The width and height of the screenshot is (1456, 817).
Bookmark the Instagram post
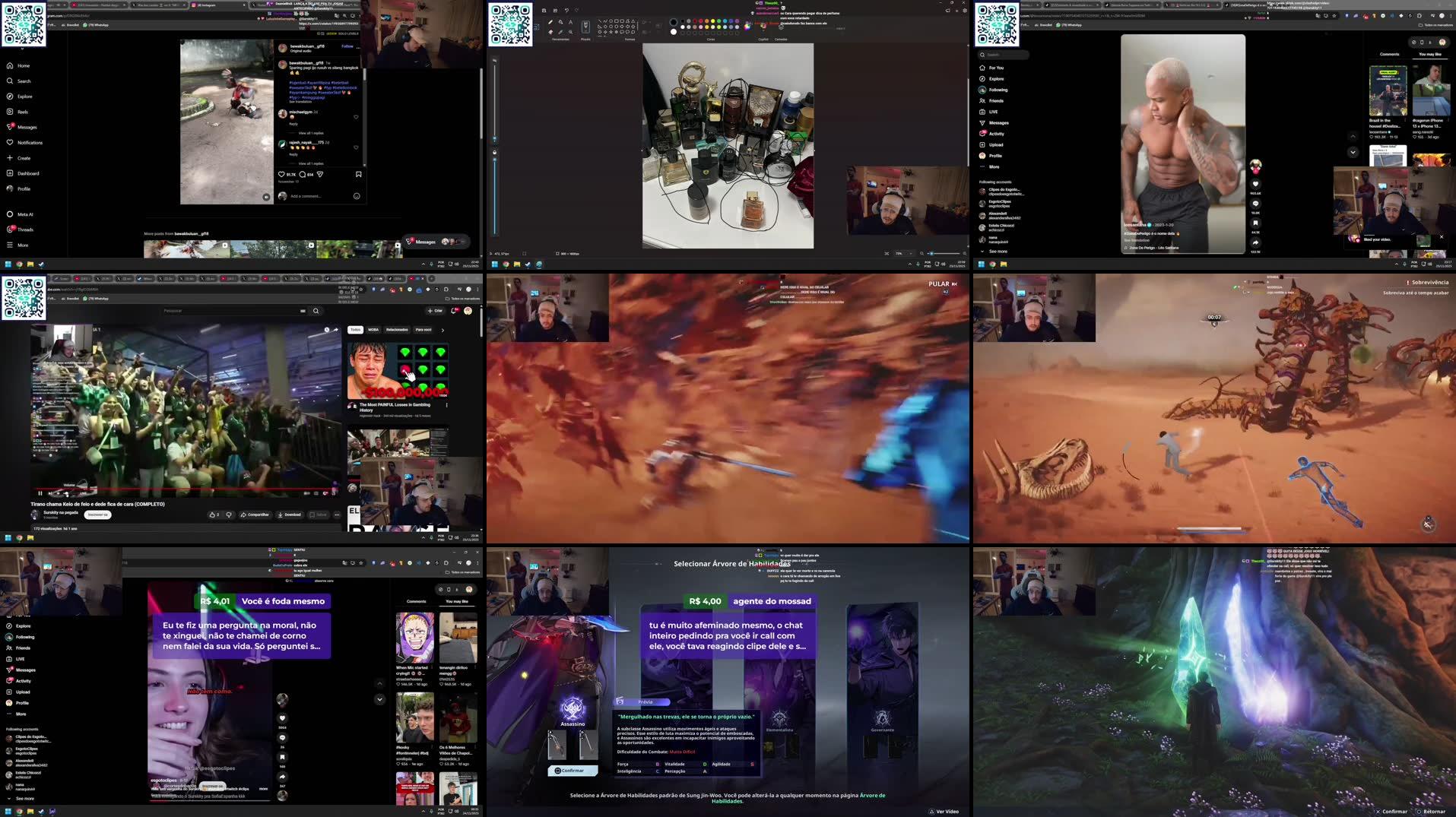(x=359, y=174)
